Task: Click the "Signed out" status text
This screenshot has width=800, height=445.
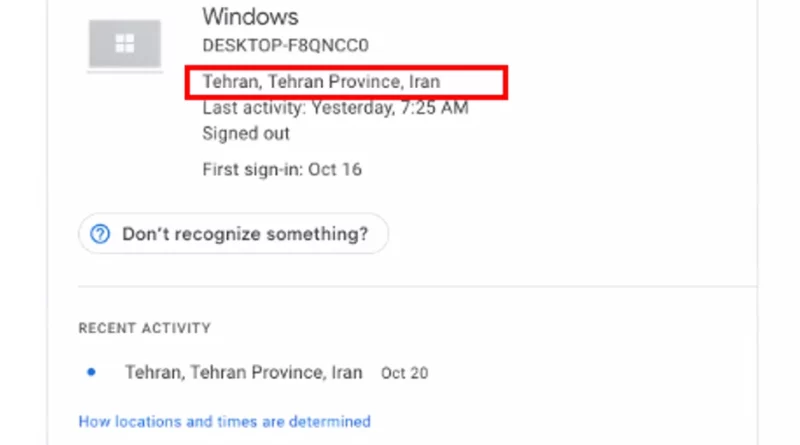Action: coord(246,134)
